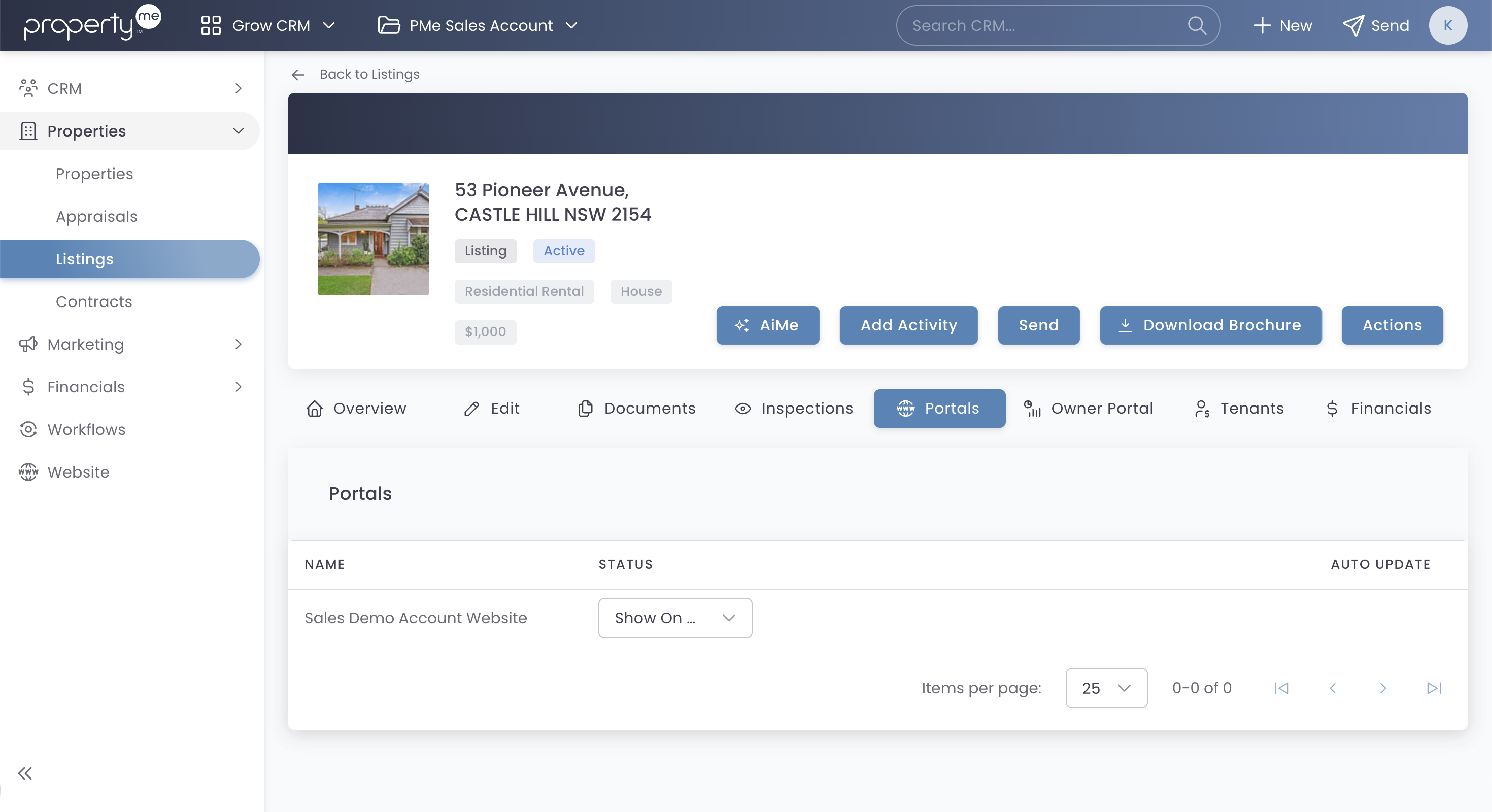Click the property photo thumbnail

(373, 239)
